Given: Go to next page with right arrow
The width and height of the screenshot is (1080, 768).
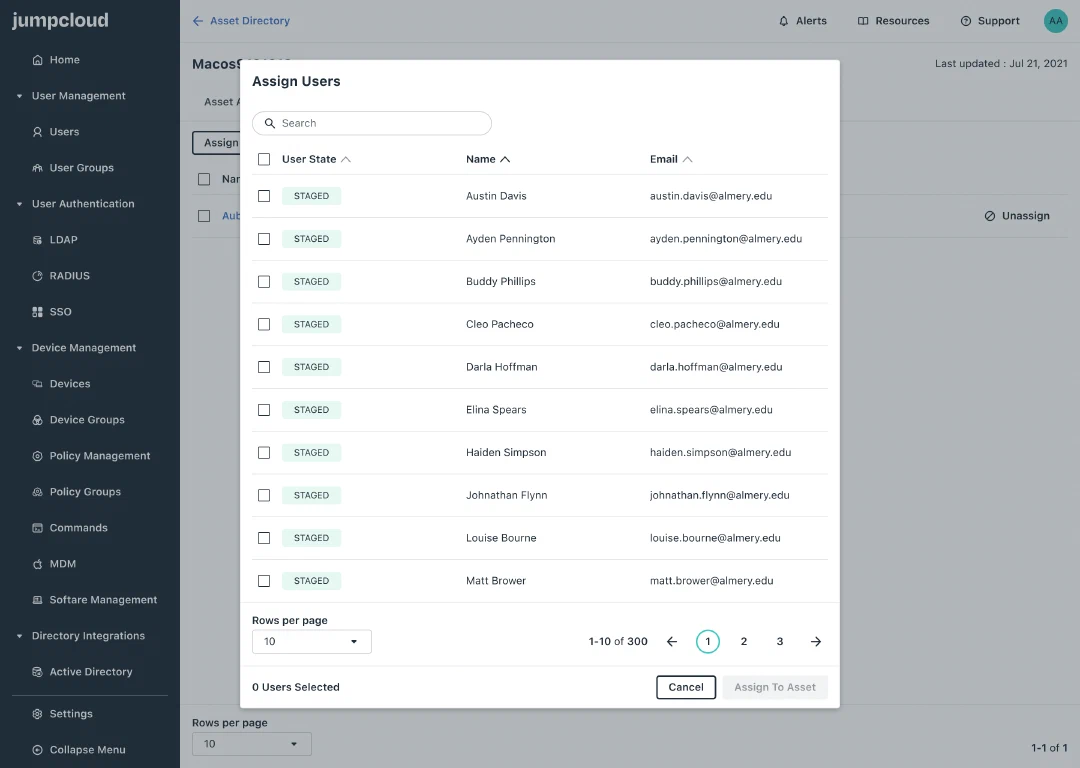Looking at the screenshot, I should tap(816, 641).
